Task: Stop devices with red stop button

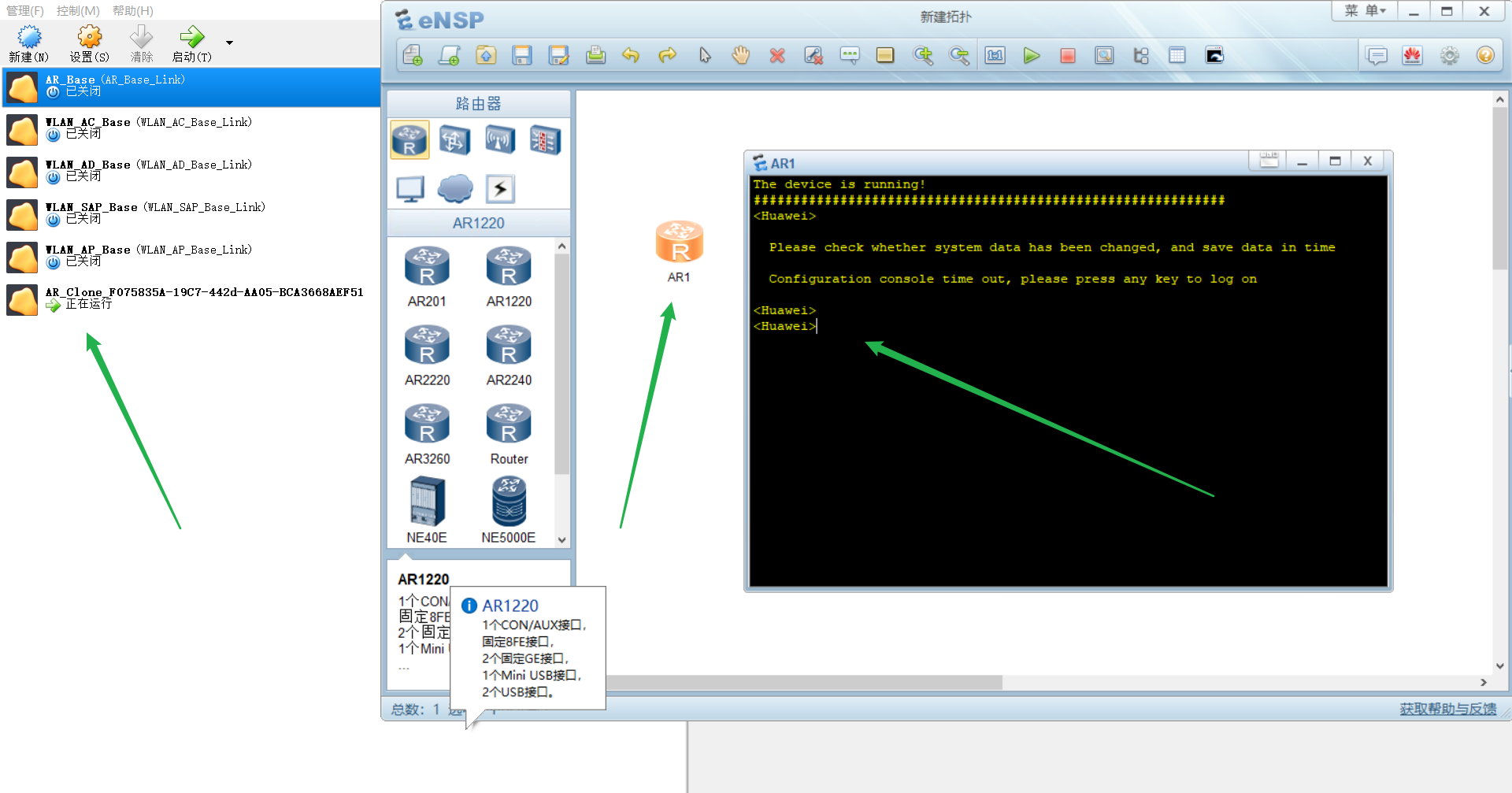Action: point(1068,56)
